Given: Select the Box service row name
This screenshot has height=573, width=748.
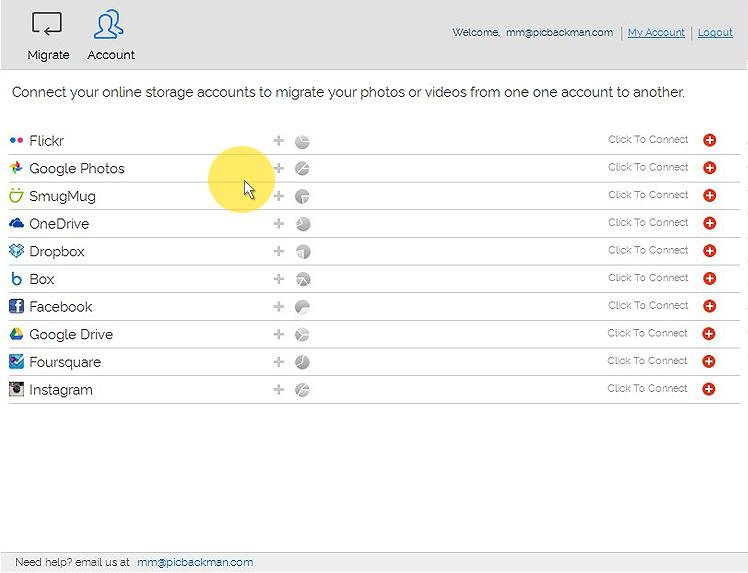Looking at the screenshot, I should click(x=42, y=279).
